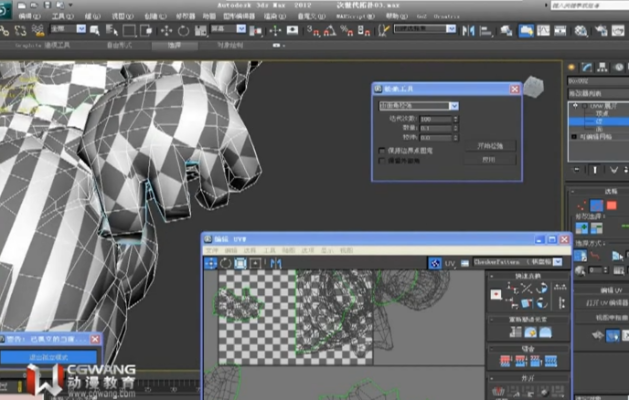Activate the Freeform Rotate icon in UV editor
This screenshot has height=400, width=629.
(x=241, y=263)
